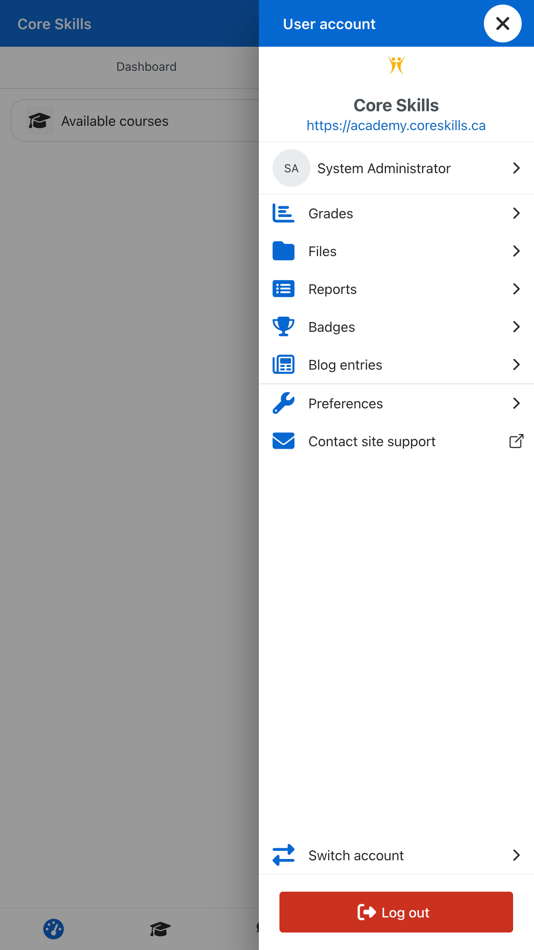Open graduation cap icon in bottom bar

point(160,929)
